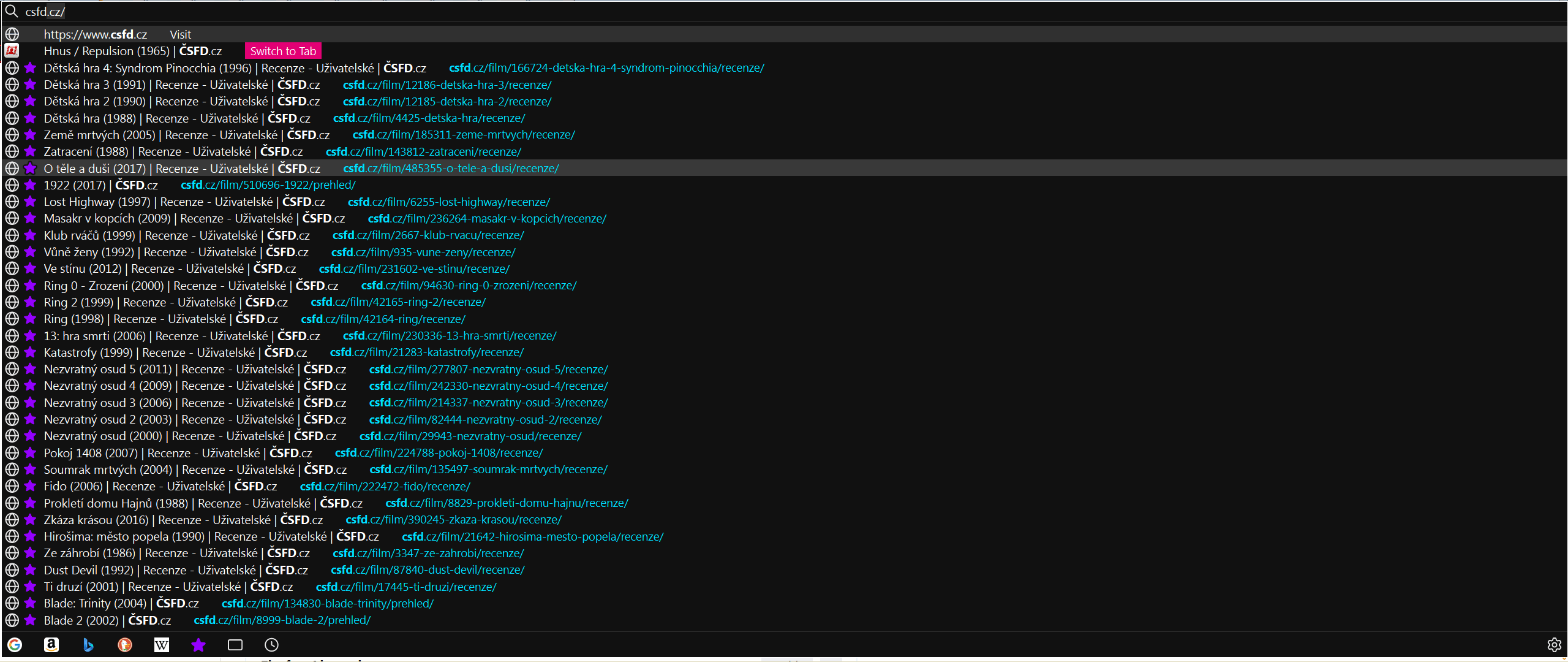Screen dimensions: 1568x662
Task: Search history using the clock icon
Action: point(272,645)
